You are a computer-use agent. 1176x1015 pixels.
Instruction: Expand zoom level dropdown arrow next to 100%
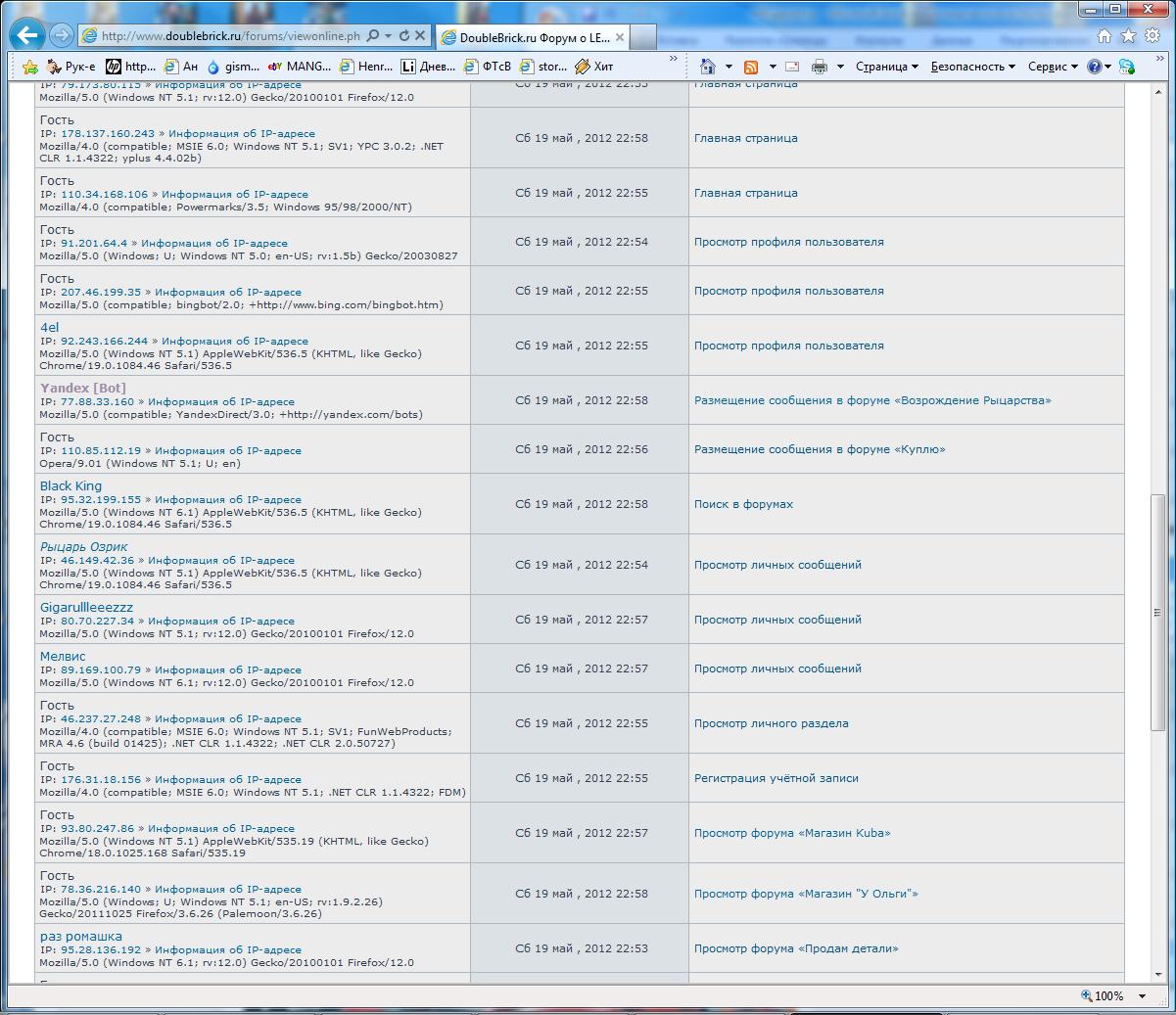pos(1142,996)
